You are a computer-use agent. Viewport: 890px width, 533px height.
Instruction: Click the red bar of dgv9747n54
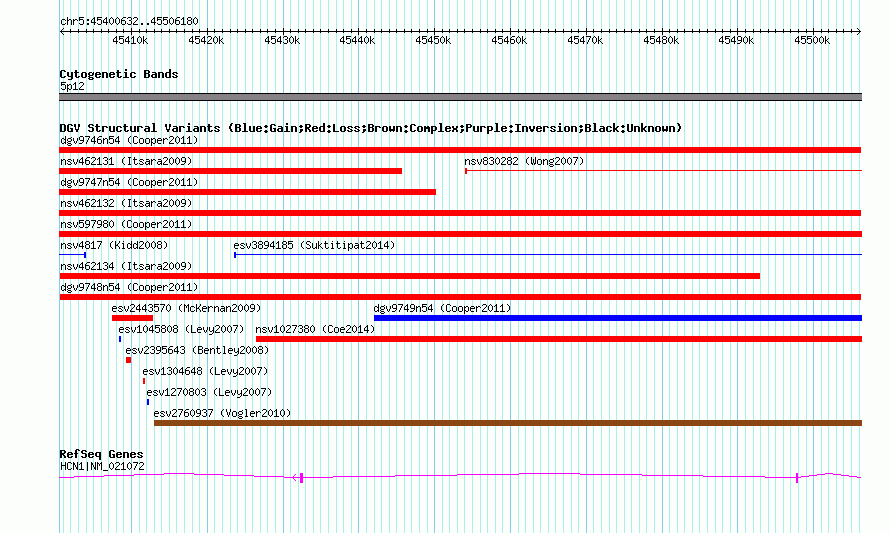(247, 192)
